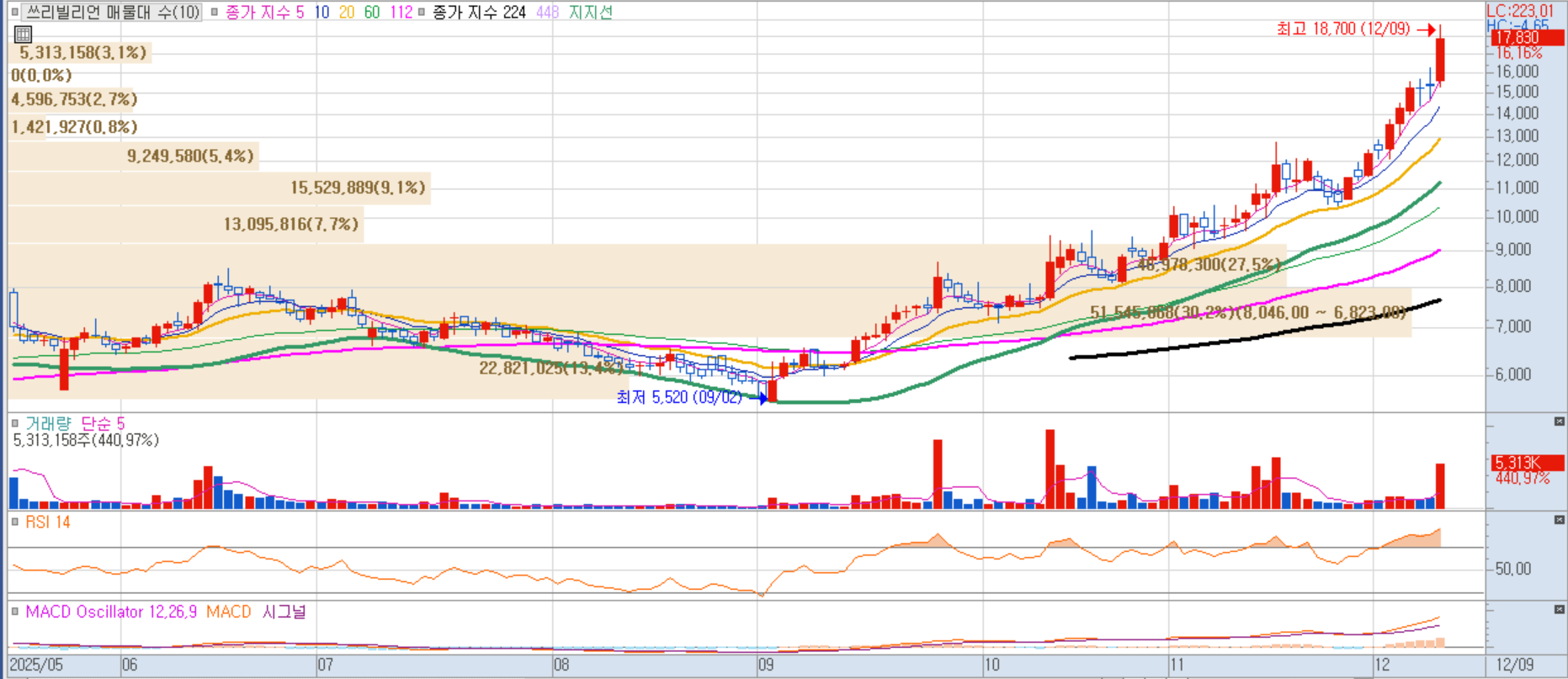Click square marker next to RSI 14 label
1568x679 pixels.
[14, 523]
